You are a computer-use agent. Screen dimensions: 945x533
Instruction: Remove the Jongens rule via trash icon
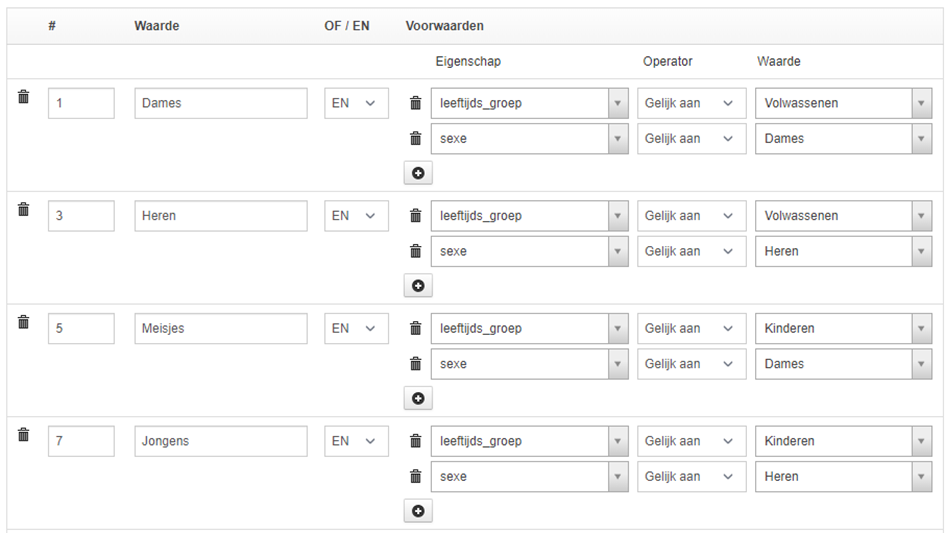pyautogui.click(x=24, y=435)
